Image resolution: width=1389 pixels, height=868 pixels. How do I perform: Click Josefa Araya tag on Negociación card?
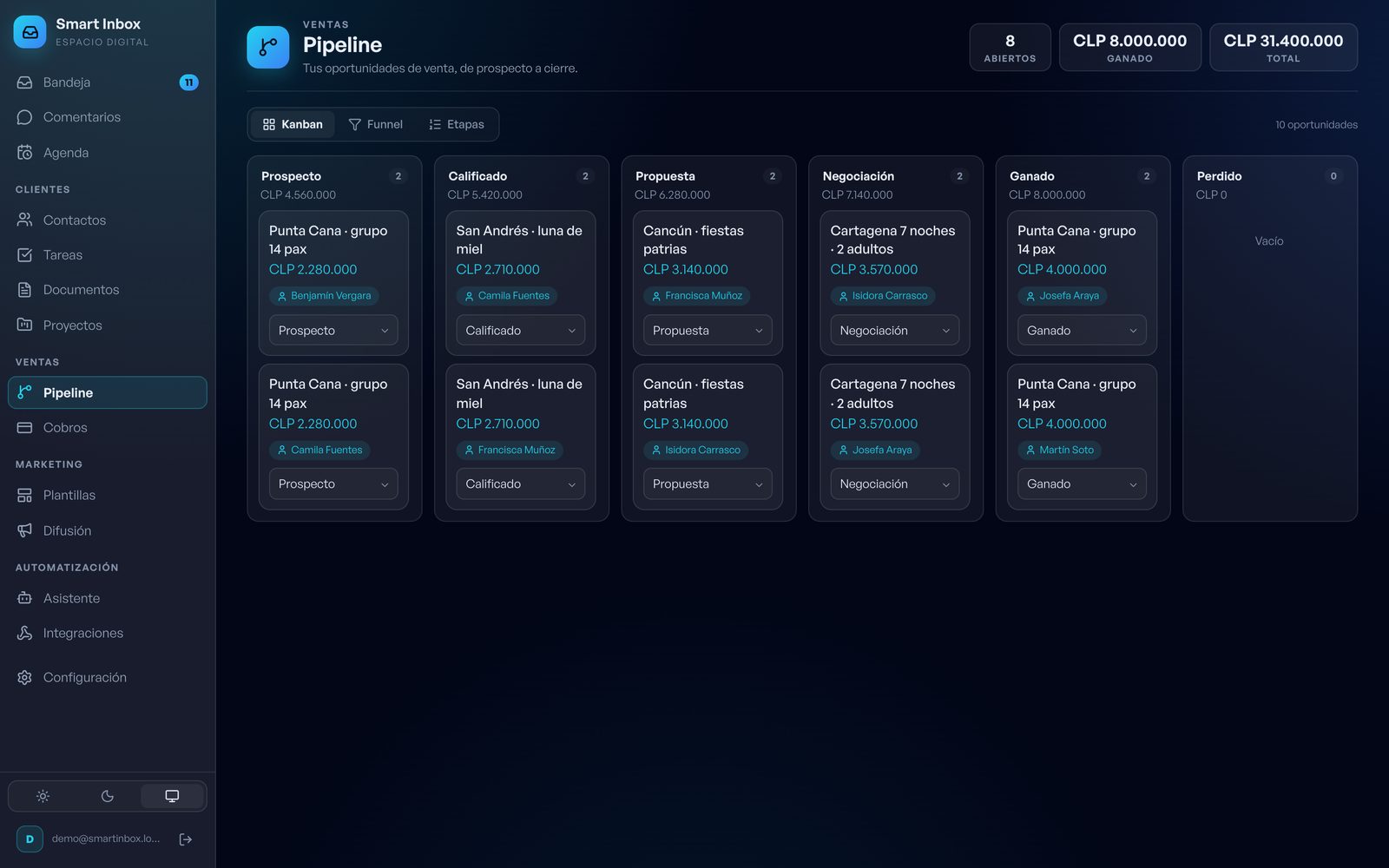click(875, 450)
